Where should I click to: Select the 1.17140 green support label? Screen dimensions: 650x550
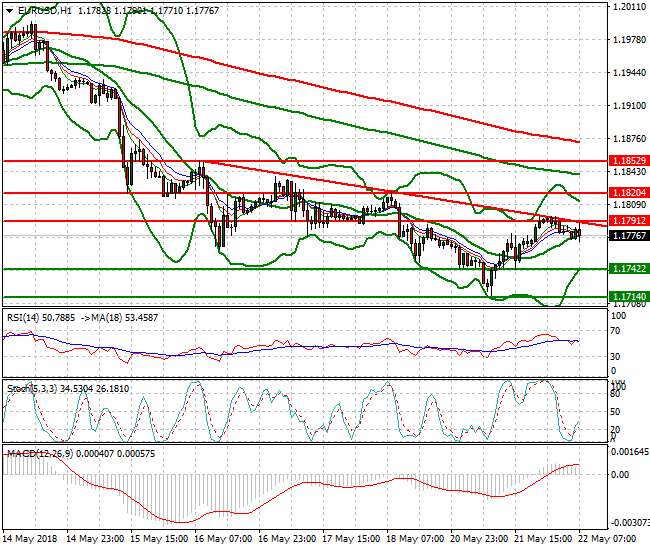(x=629, y=297)
